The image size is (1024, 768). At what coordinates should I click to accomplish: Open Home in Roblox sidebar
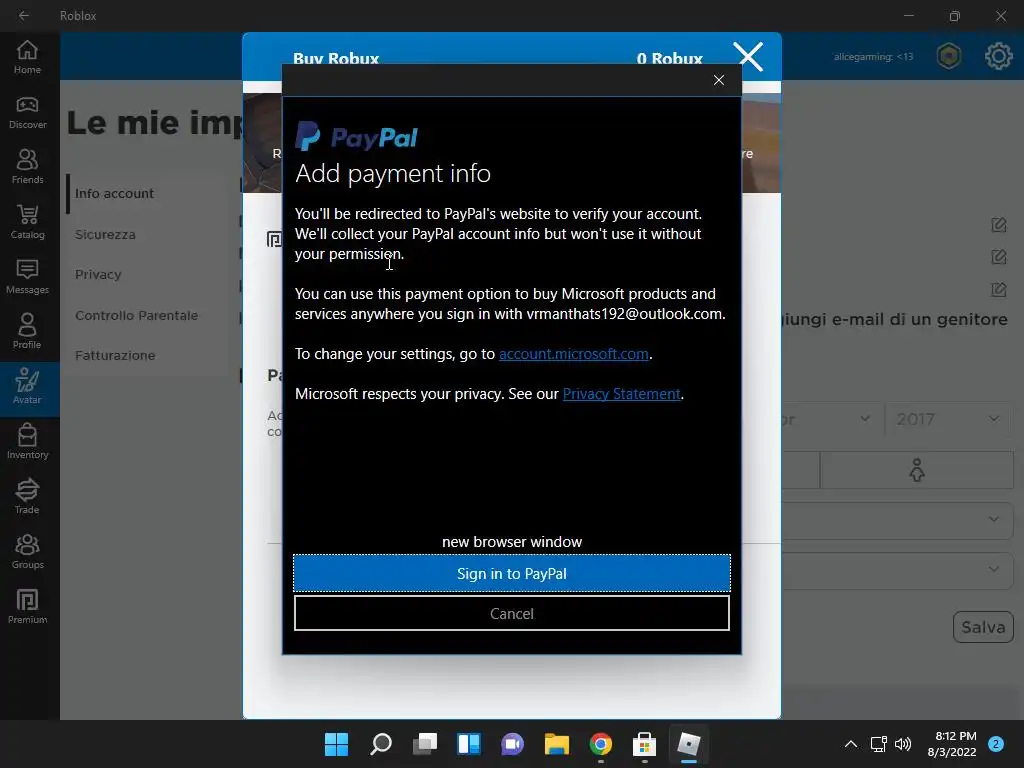(x=27, y=57)
